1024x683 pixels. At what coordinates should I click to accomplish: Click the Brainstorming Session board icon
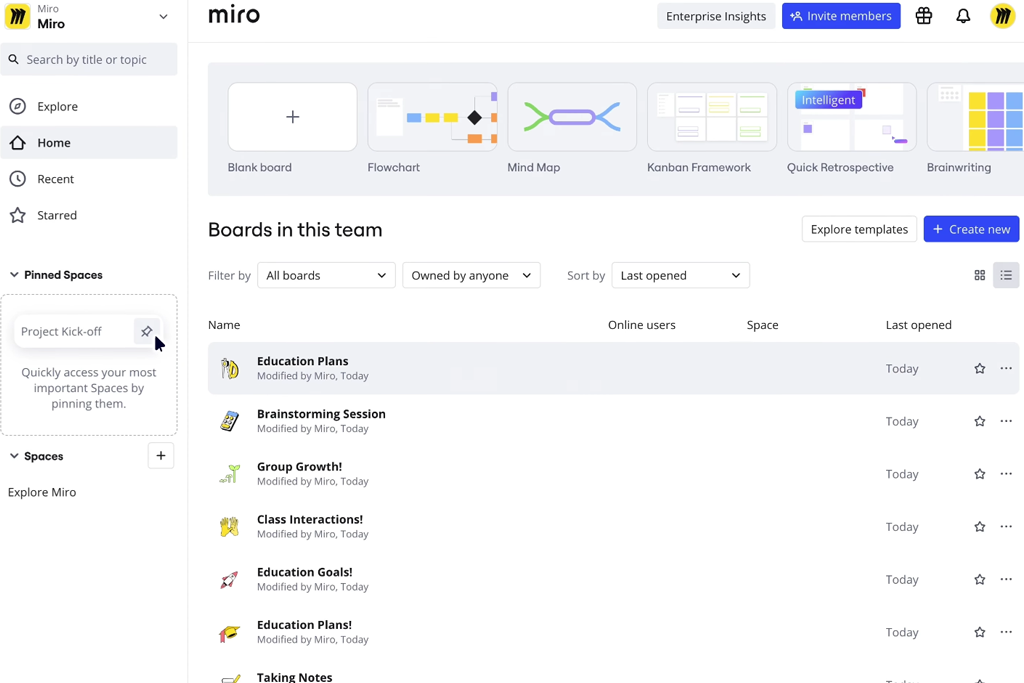click(x=229, y=421)
